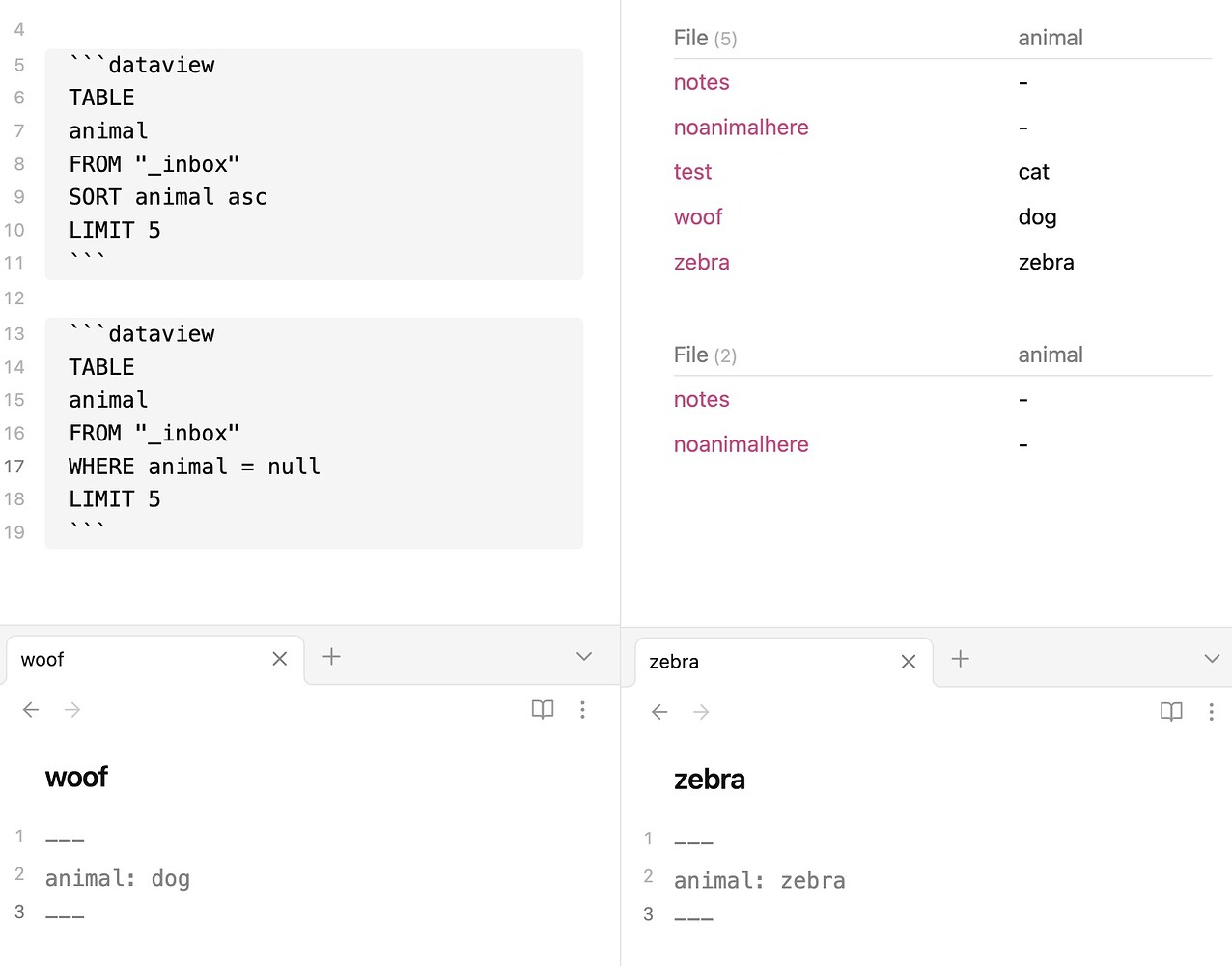Open noanimalhere link in first table
Image resolution: width=1232 pixels, height=966 pixels.
tap(741, 128)
